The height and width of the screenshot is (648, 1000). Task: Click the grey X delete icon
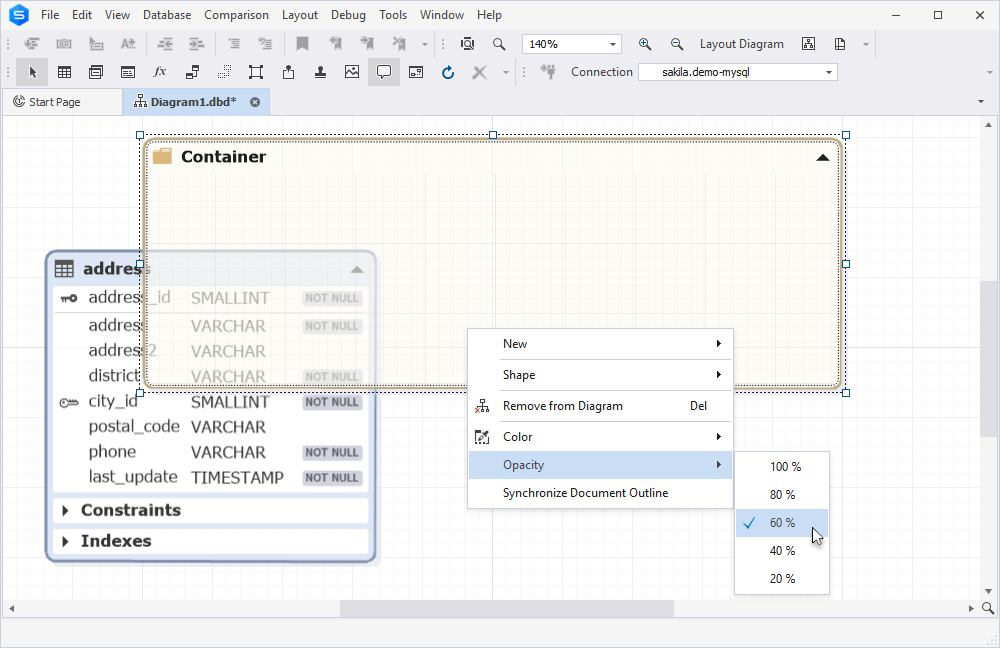(480, 72)
